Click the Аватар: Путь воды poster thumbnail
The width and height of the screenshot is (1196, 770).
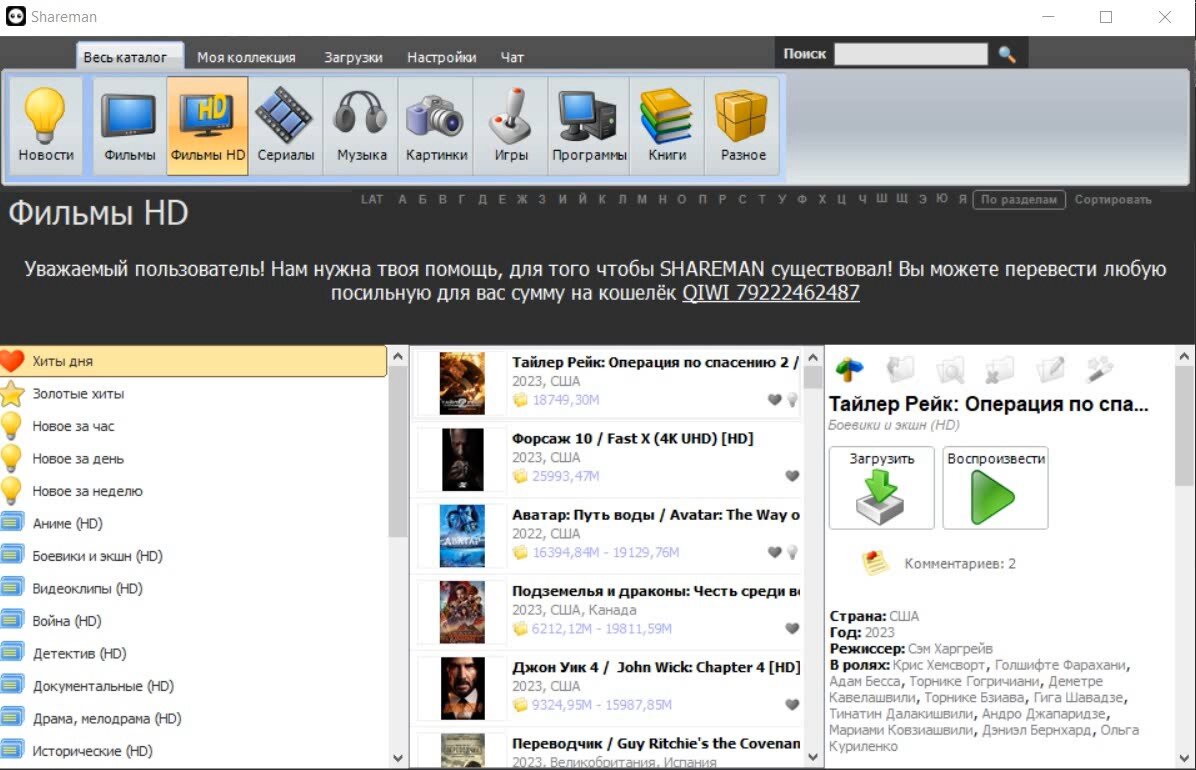(462, 536)
